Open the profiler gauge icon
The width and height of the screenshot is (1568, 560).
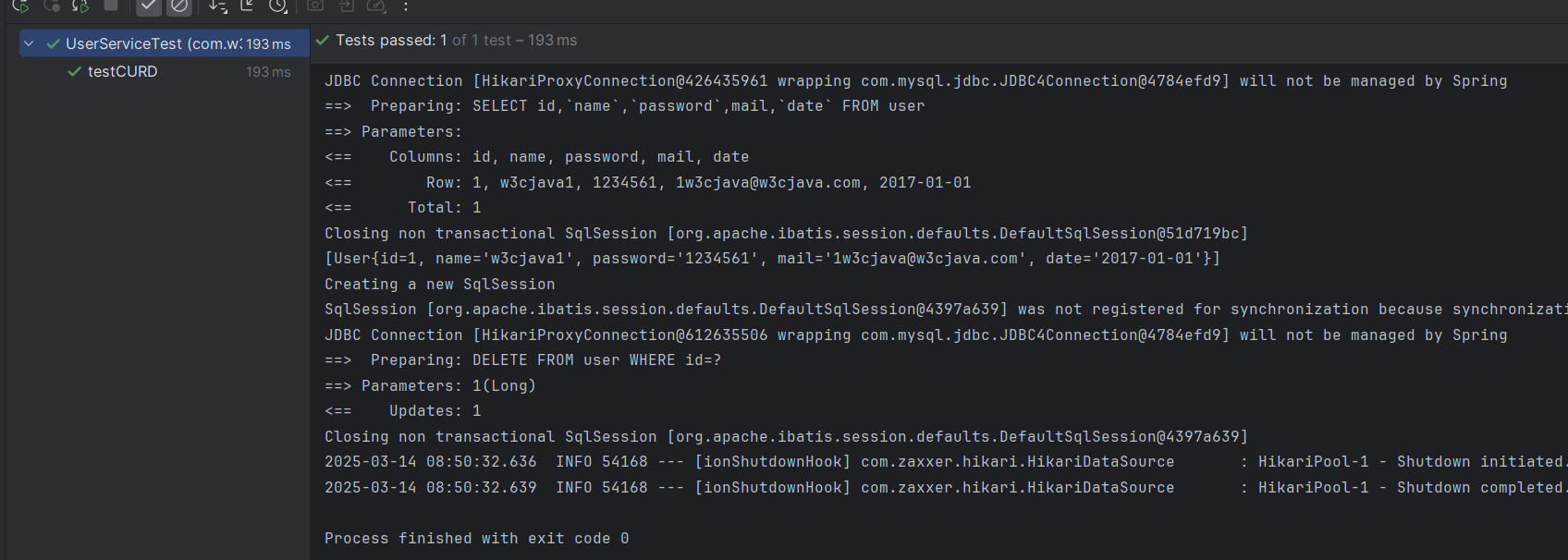click(376, 6)
